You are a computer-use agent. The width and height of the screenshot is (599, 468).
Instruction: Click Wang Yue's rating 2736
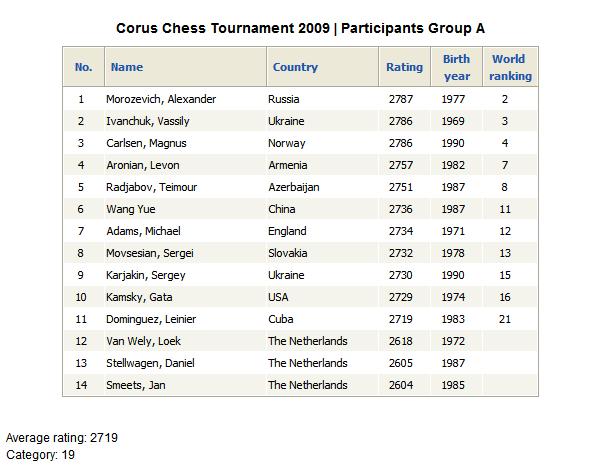[x=400, y=209]
